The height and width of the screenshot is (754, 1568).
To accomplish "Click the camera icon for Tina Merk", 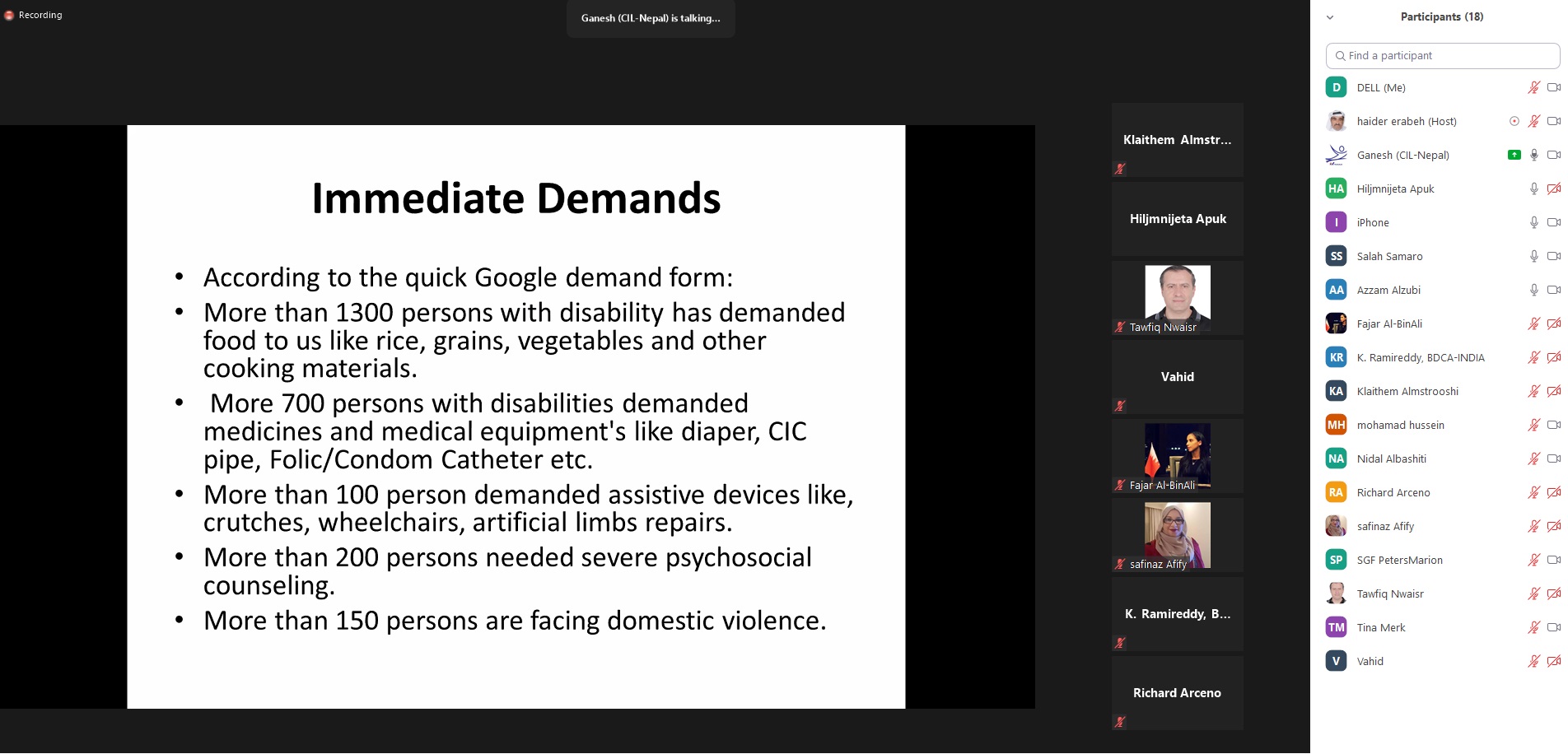I will [x=1553, y=627].
